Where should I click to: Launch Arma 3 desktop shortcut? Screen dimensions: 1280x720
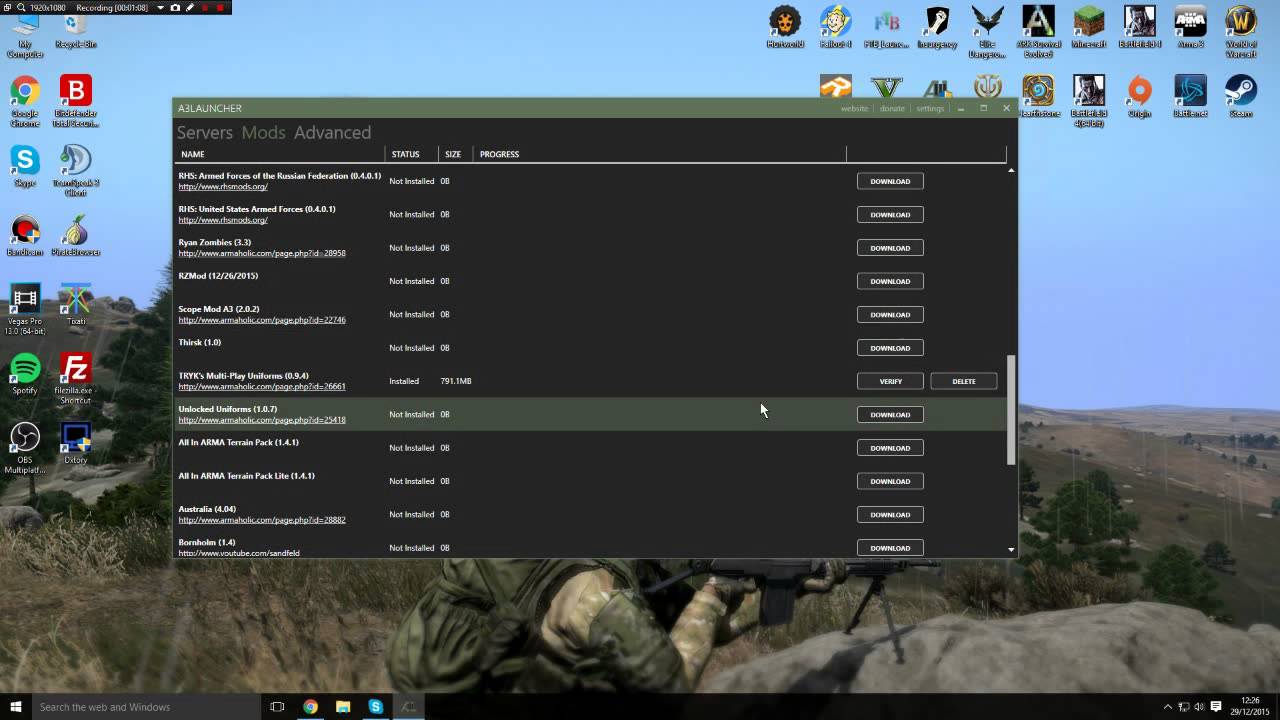tap(1190, 28)
